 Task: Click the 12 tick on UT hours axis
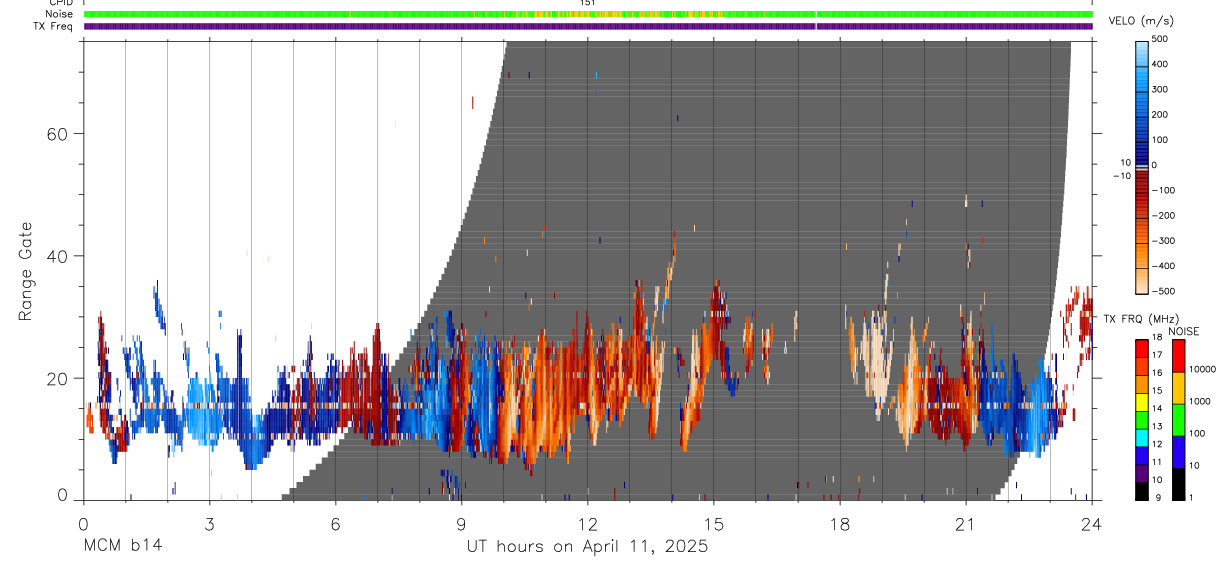point(588,524)
